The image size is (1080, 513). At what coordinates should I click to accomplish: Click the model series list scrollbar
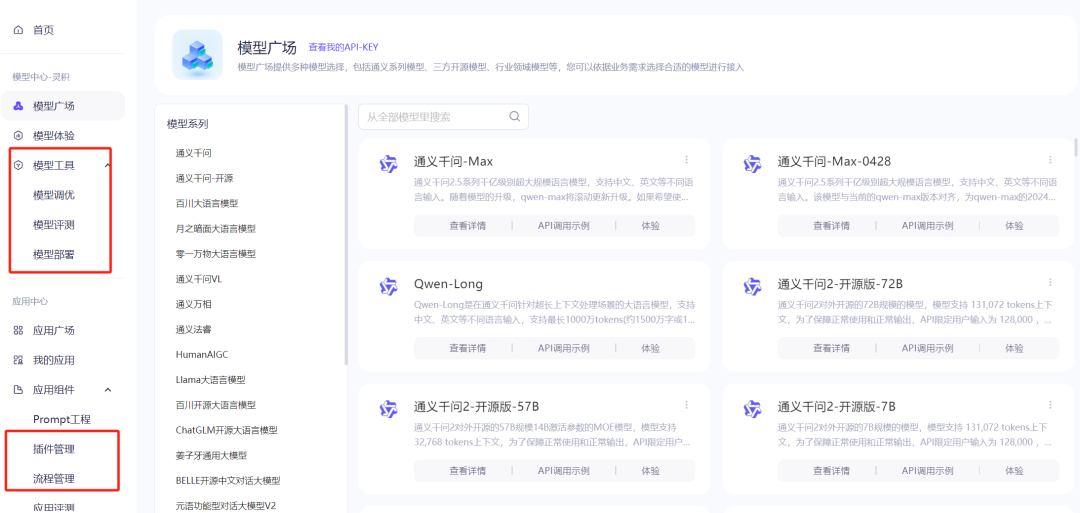pos(346,234)
